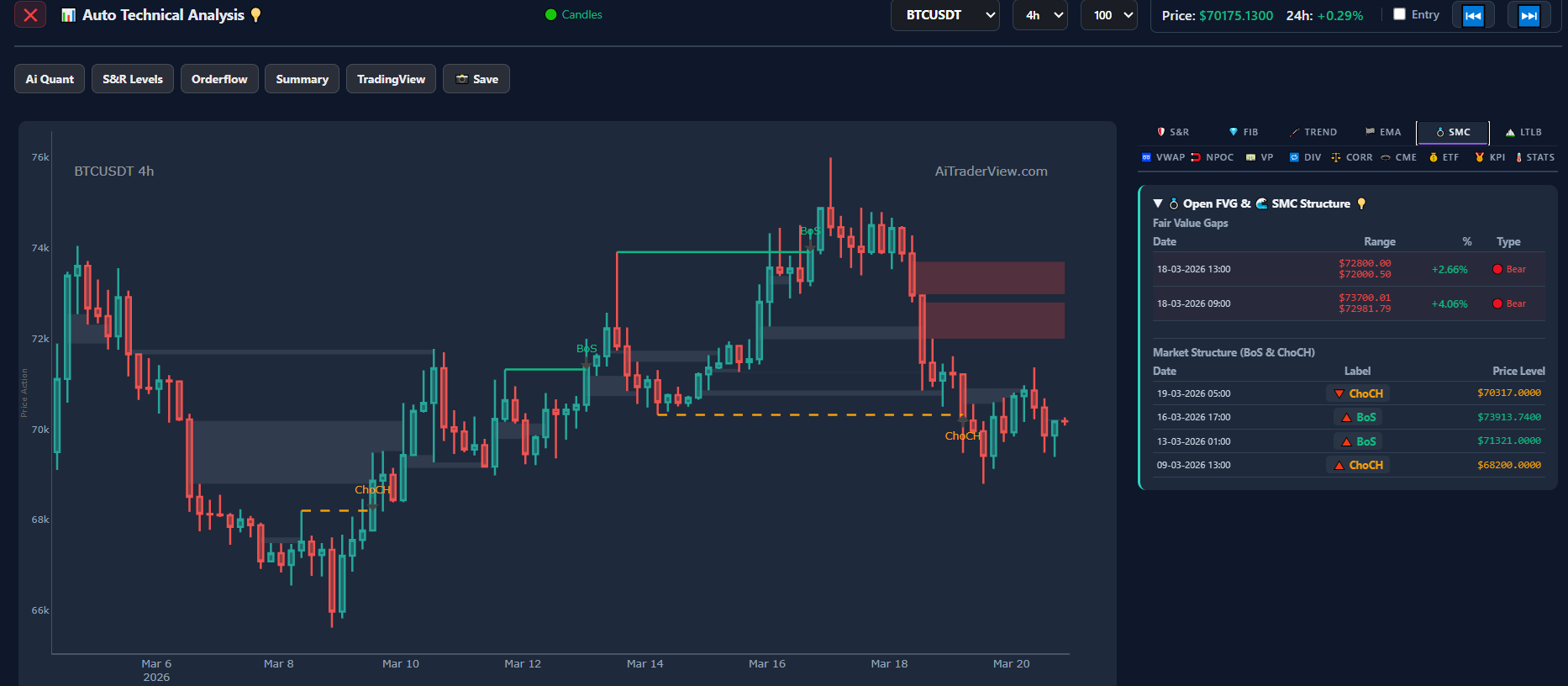The height and width of the screenshot is (686, 1568).
Task: Select the ETF money bag indicator
Action: click(x=1444, y=157)
